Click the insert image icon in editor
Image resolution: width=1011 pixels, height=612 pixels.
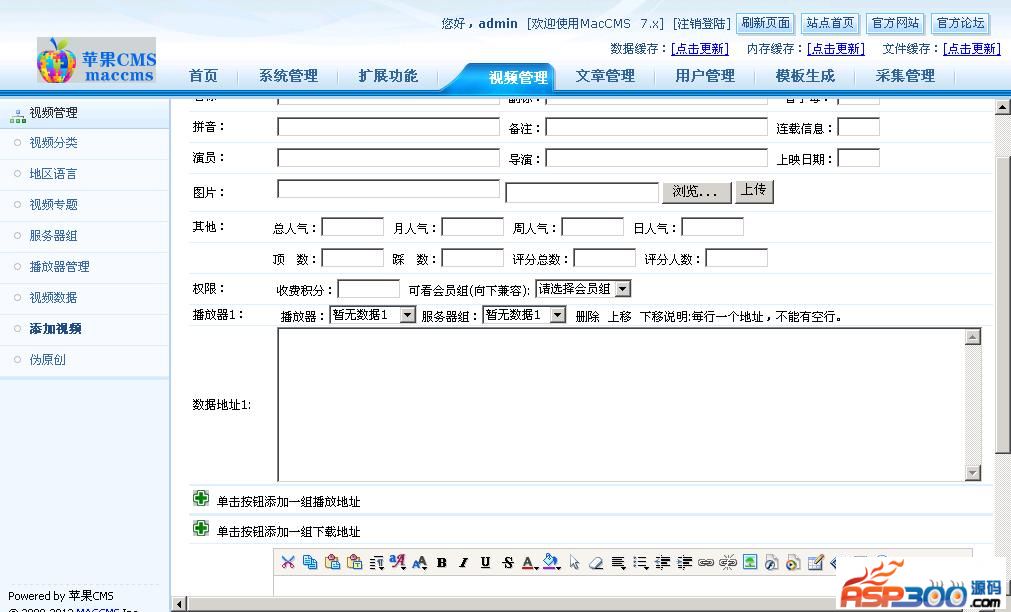(750, 562)
